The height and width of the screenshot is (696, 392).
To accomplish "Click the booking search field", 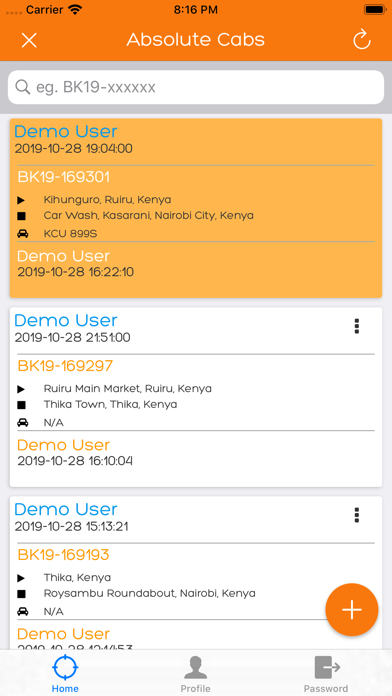I will click(196, 87).
